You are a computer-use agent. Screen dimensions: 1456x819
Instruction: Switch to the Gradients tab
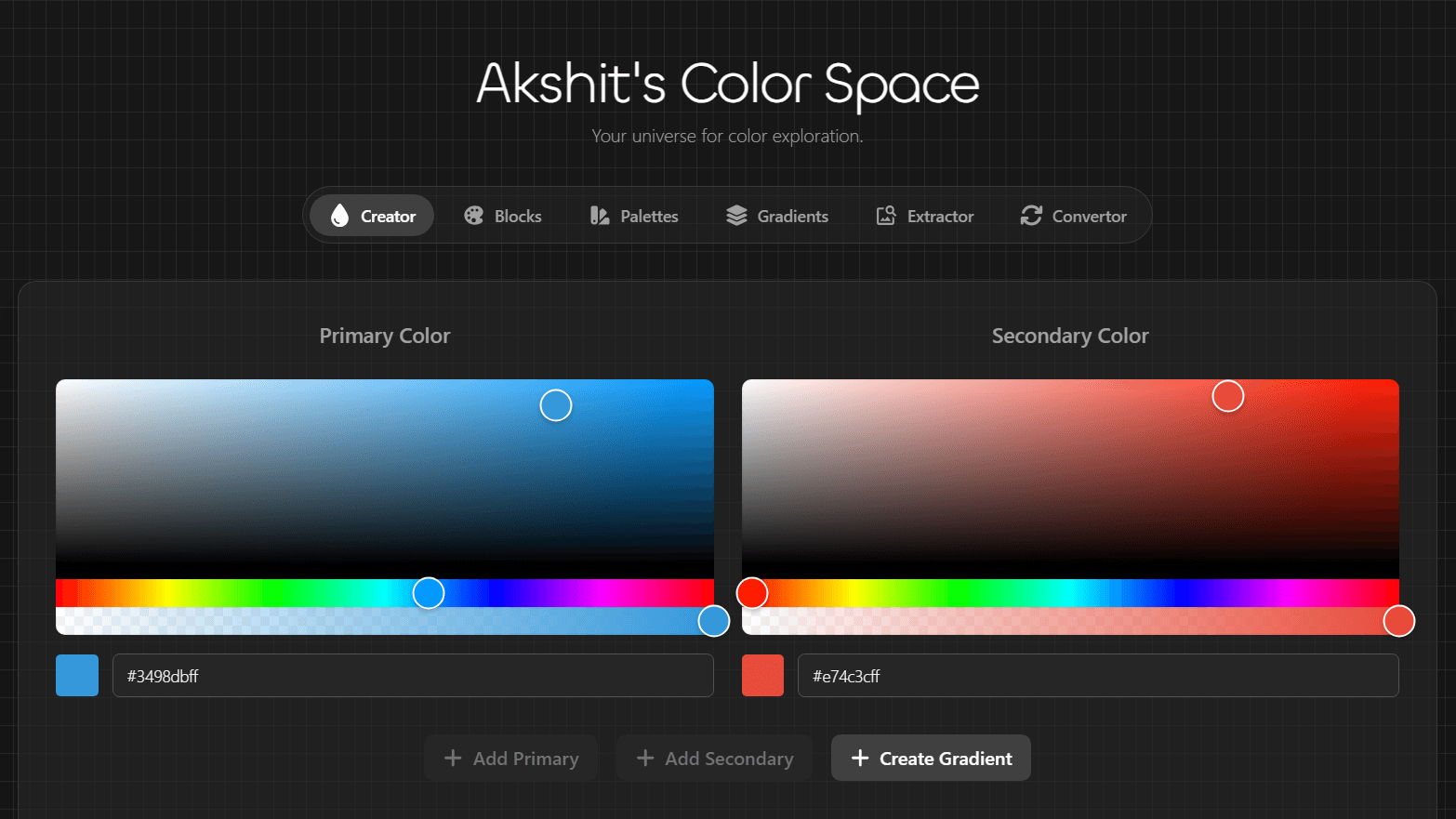[778, 215]
